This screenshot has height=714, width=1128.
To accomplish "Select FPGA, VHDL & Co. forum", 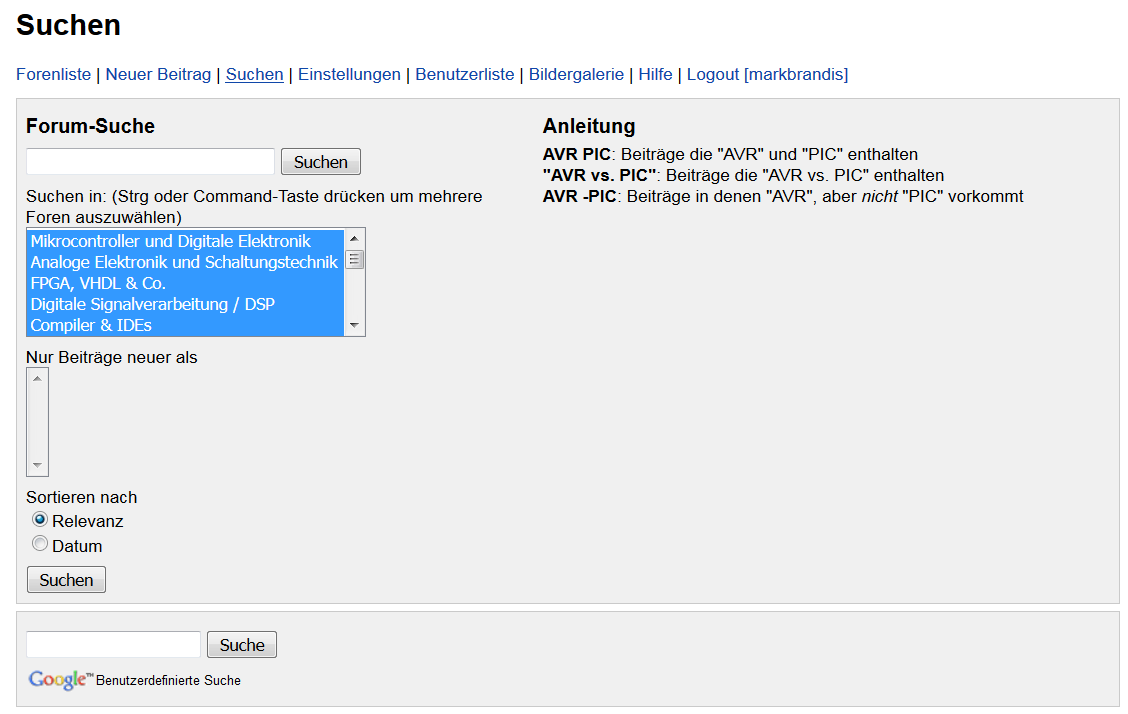I will 185,283.
